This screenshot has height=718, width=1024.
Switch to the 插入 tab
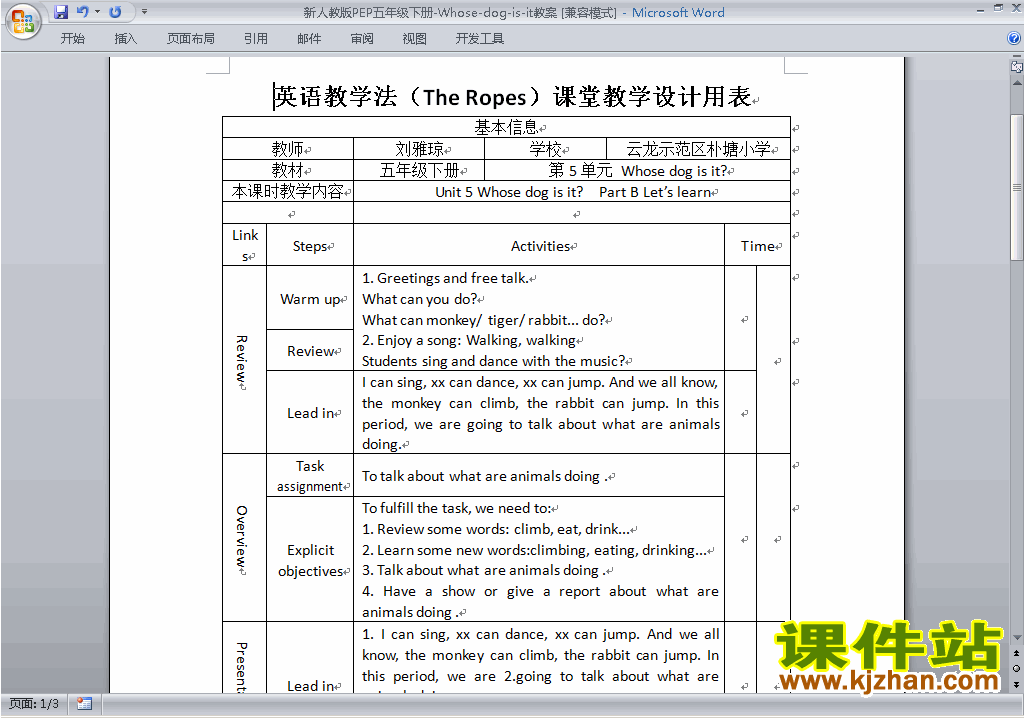point(125,39)
